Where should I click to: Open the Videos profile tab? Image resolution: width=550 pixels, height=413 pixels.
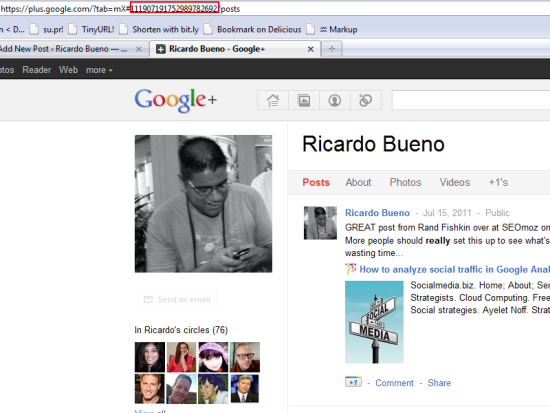coord(455,182)
